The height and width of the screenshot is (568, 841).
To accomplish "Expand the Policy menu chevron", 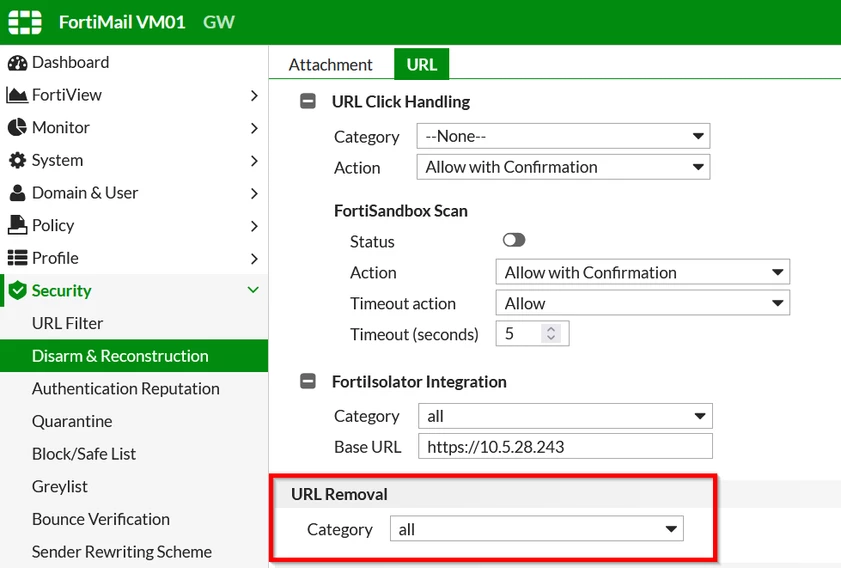I will tap(254, 226).
